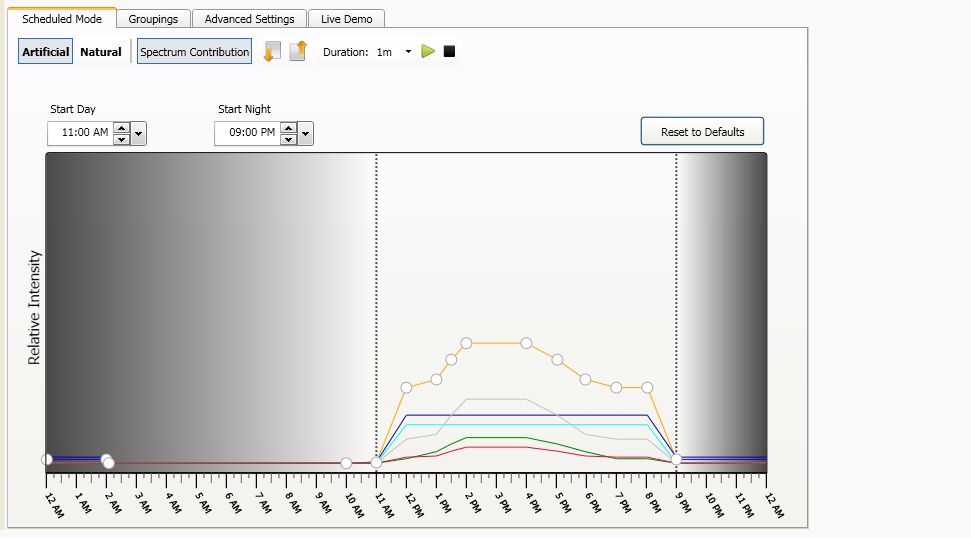Viewport: 971px width, 538px height.
Task: Increase Start Night time with up arrow
Action: (289, 128)
